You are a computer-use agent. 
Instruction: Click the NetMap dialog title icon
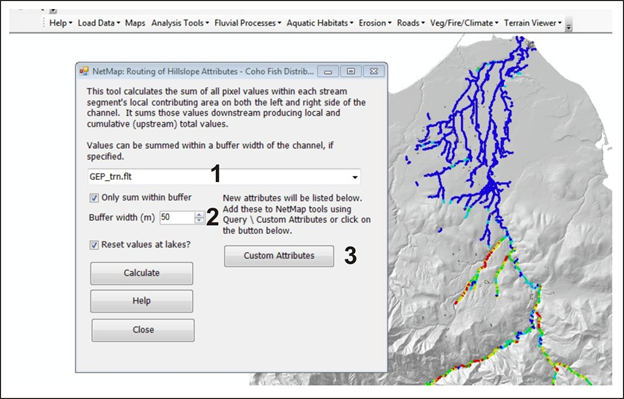pyautogui.click(x=84, y=71)
